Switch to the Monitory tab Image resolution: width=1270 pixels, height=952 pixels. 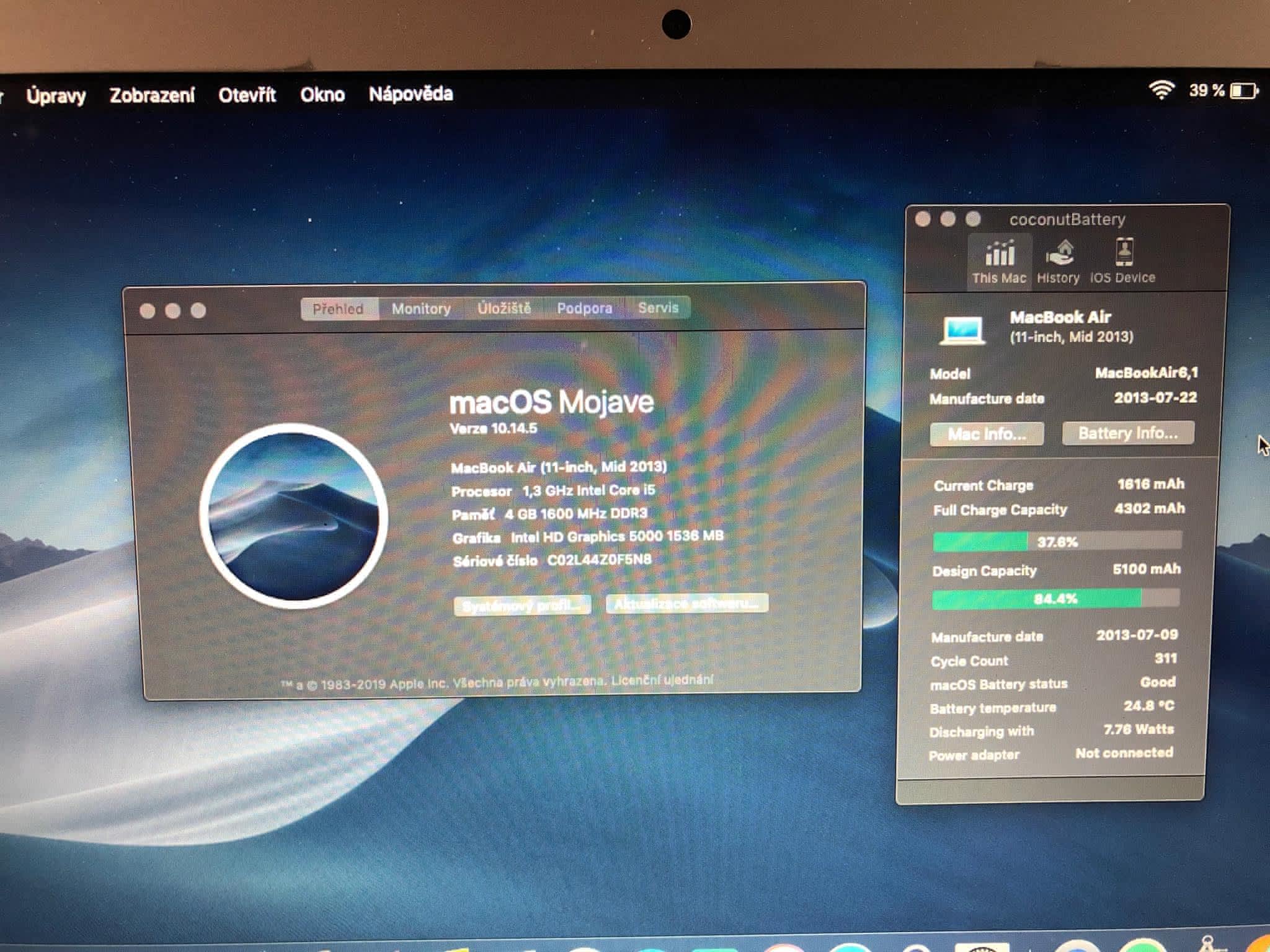pos(421,309)
